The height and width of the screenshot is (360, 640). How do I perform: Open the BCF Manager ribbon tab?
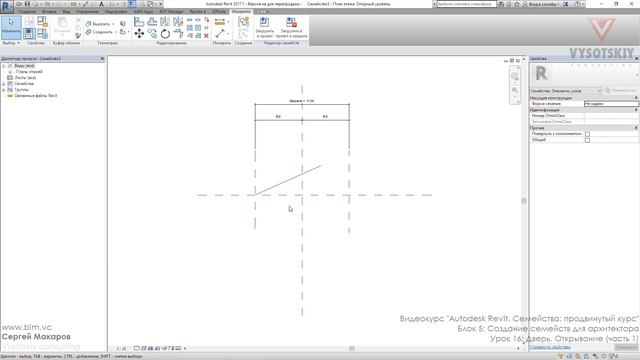pos(171,11)
